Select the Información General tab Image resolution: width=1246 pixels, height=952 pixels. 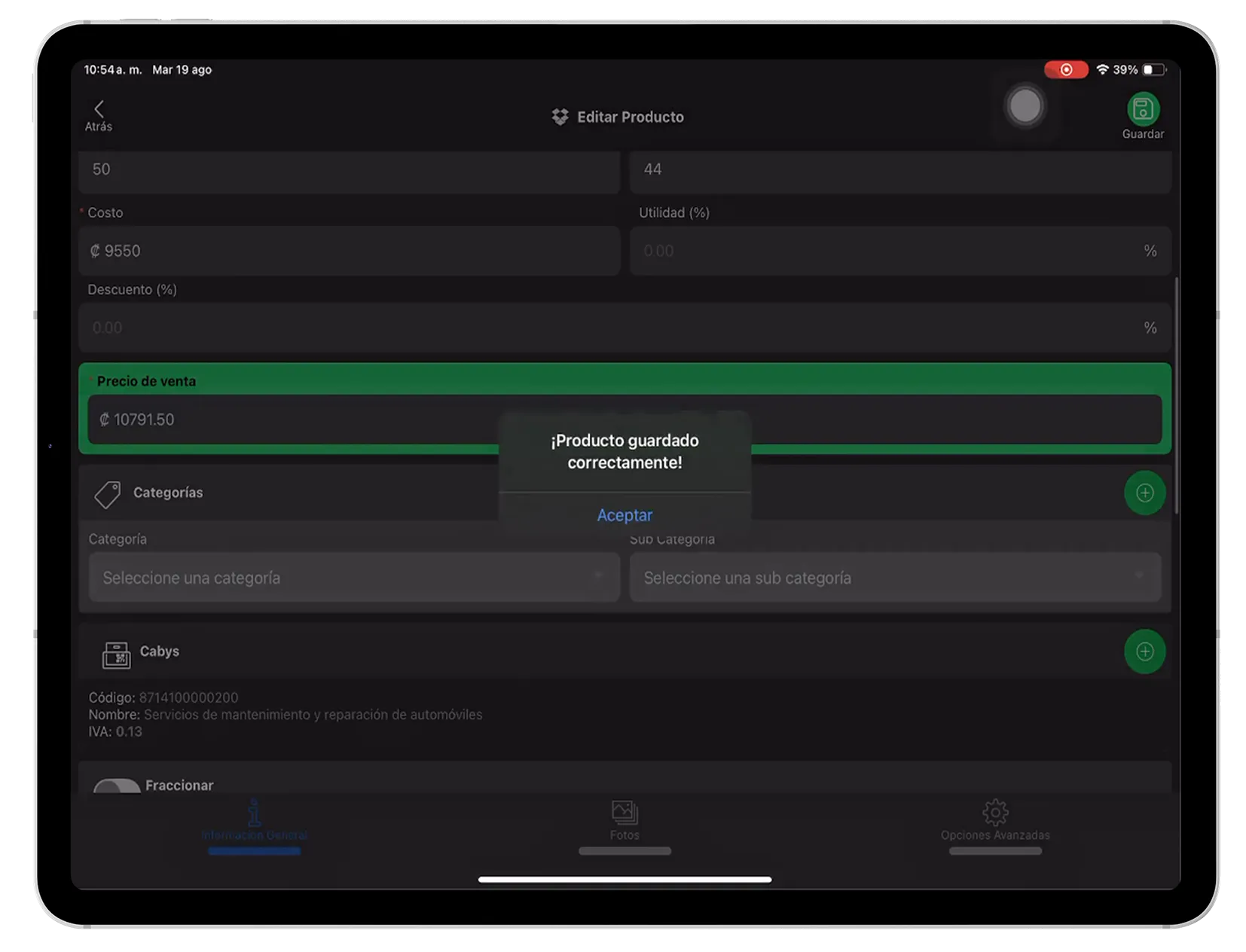[x=254, y=821]
